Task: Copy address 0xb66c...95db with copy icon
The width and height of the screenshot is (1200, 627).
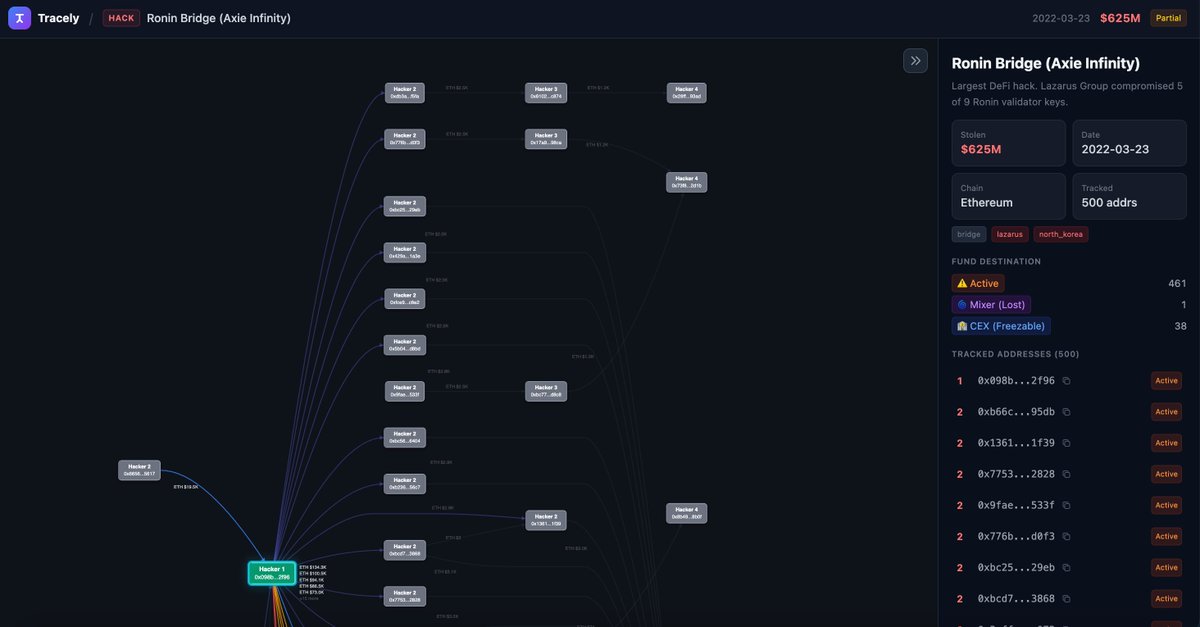Action: tap(1066, 412)
